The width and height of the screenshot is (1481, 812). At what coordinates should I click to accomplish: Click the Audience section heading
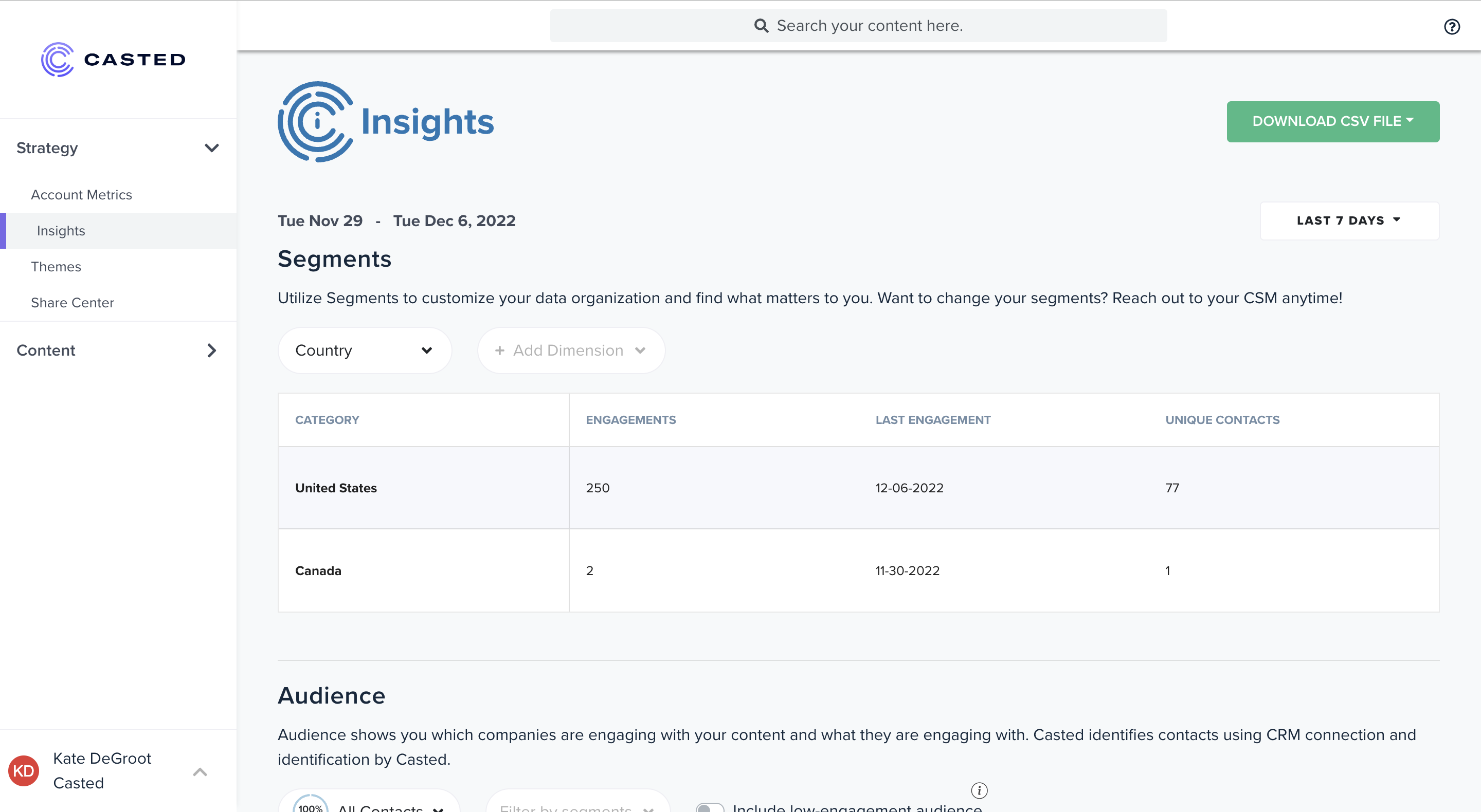coord(331,696)
